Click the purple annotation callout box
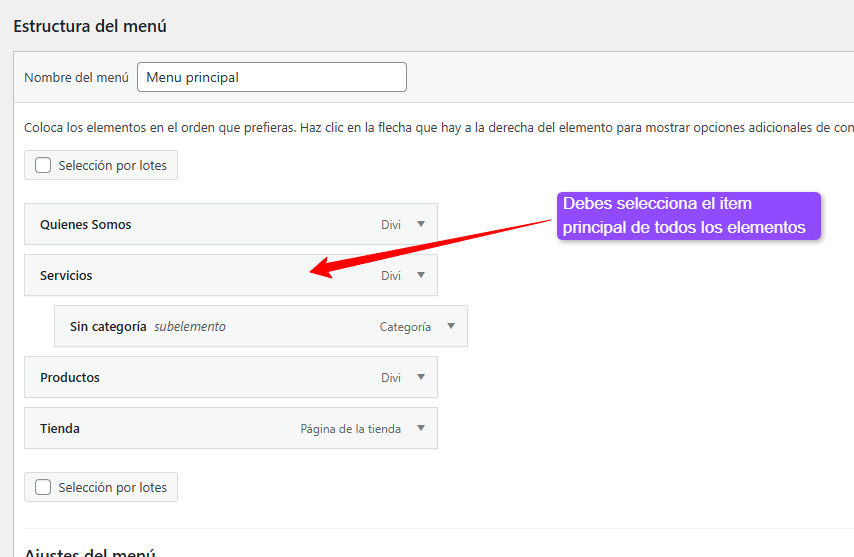Viewport: 854px width, 557px height. (688, 216)
